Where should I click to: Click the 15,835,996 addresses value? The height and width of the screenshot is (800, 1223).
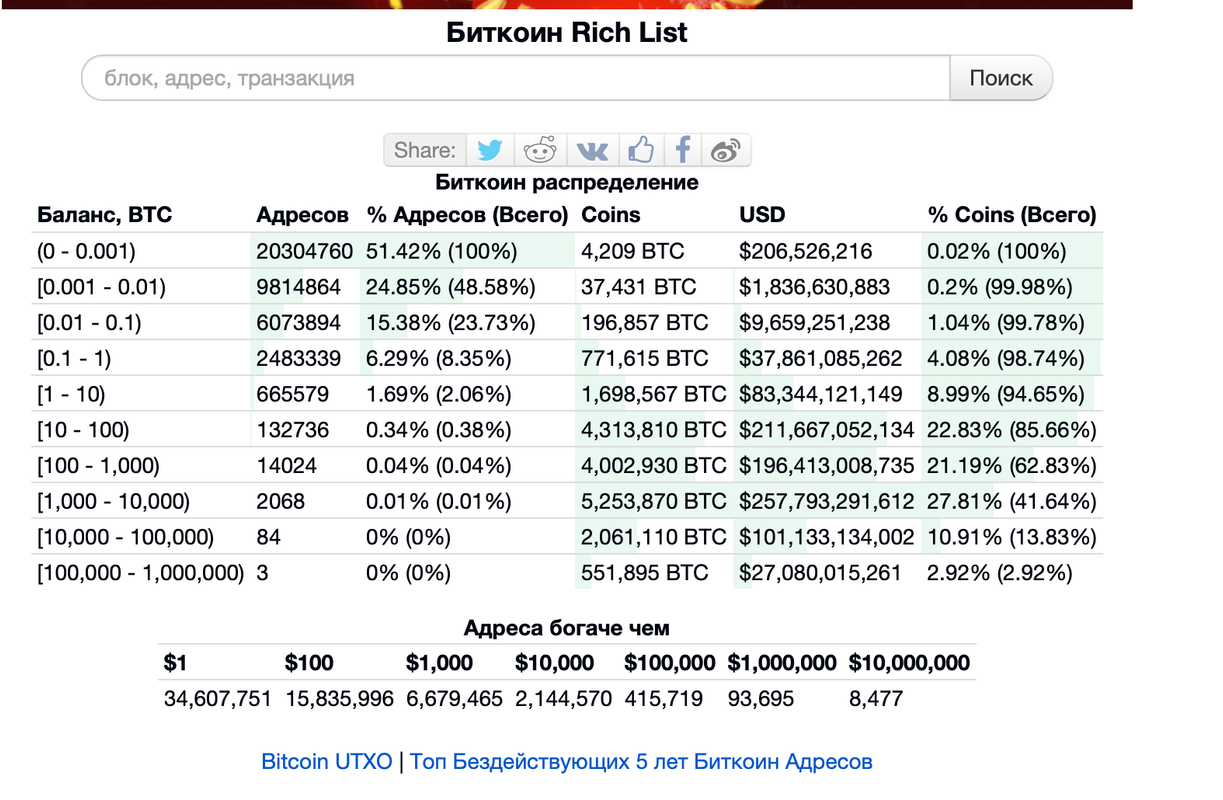(x=340, y=699)
